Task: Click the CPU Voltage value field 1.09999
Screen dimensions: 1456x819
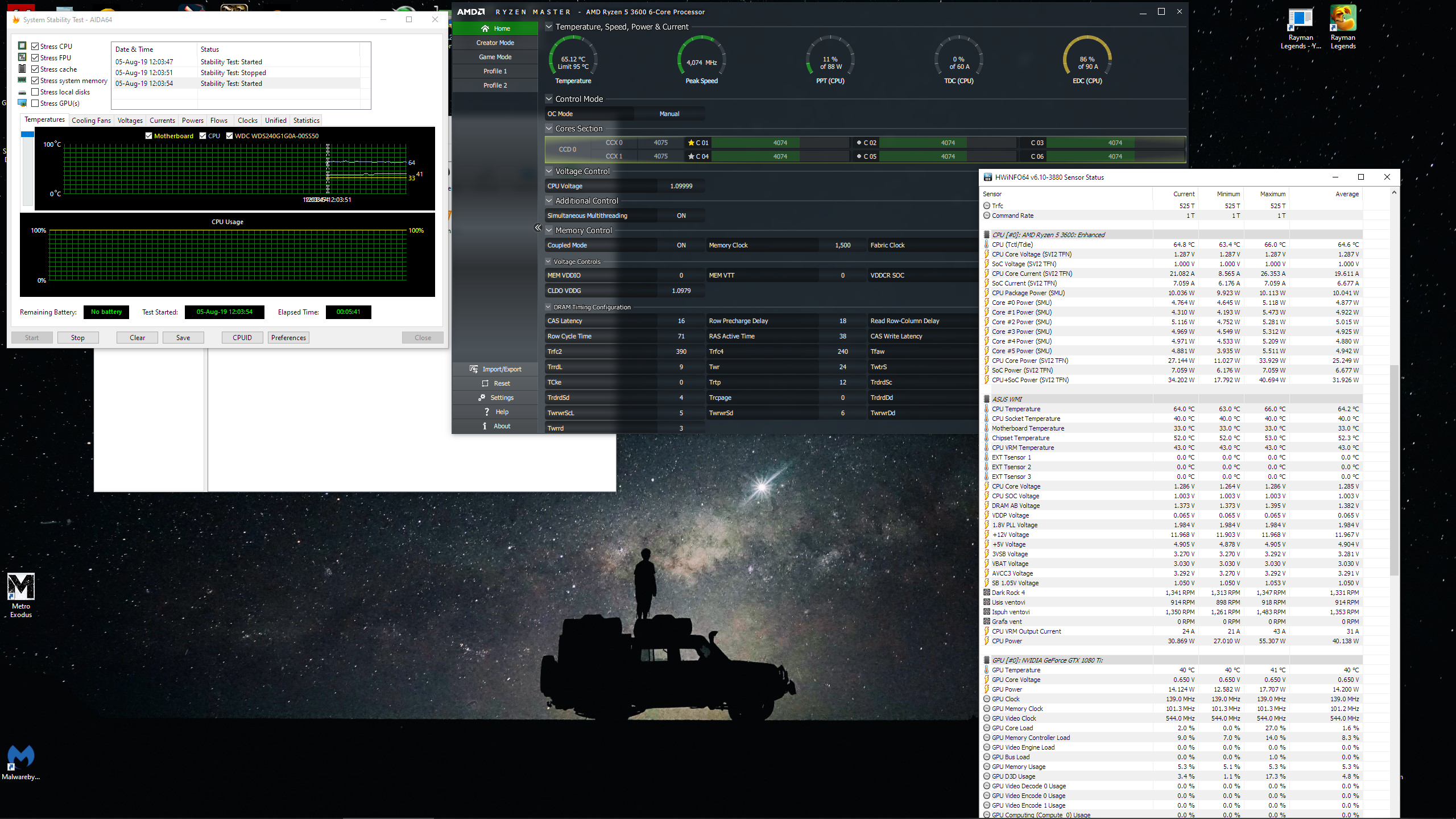Action: [681, 186]
